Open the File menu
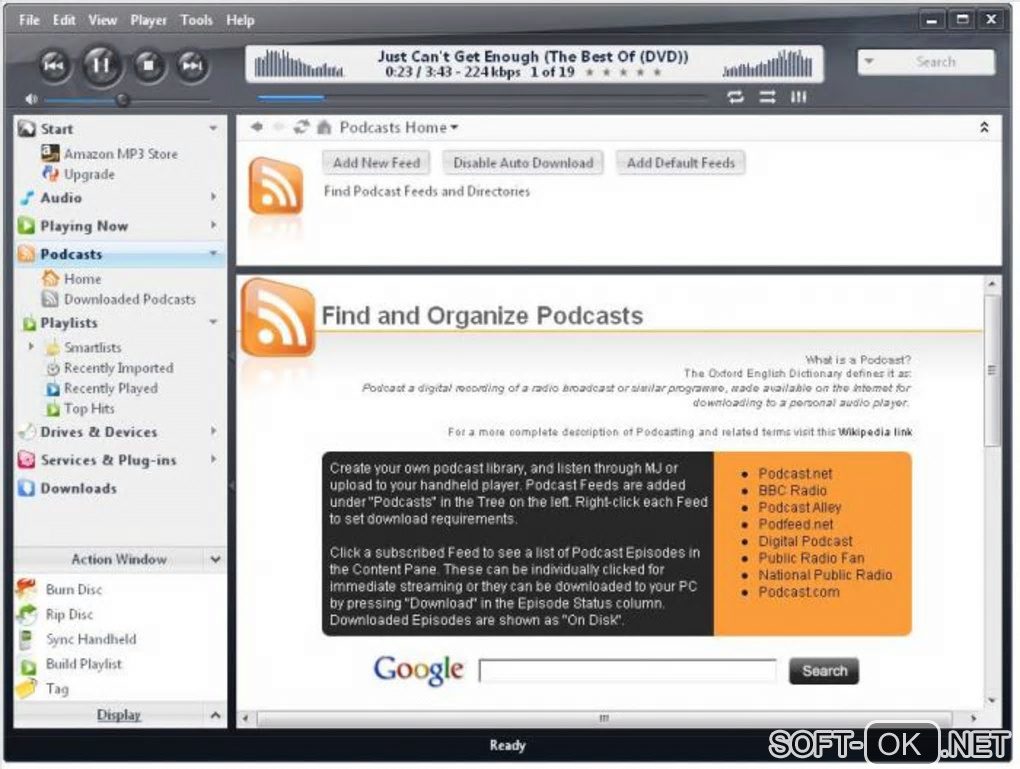This screenshot has height=769, width=1020. pos(29,20)
